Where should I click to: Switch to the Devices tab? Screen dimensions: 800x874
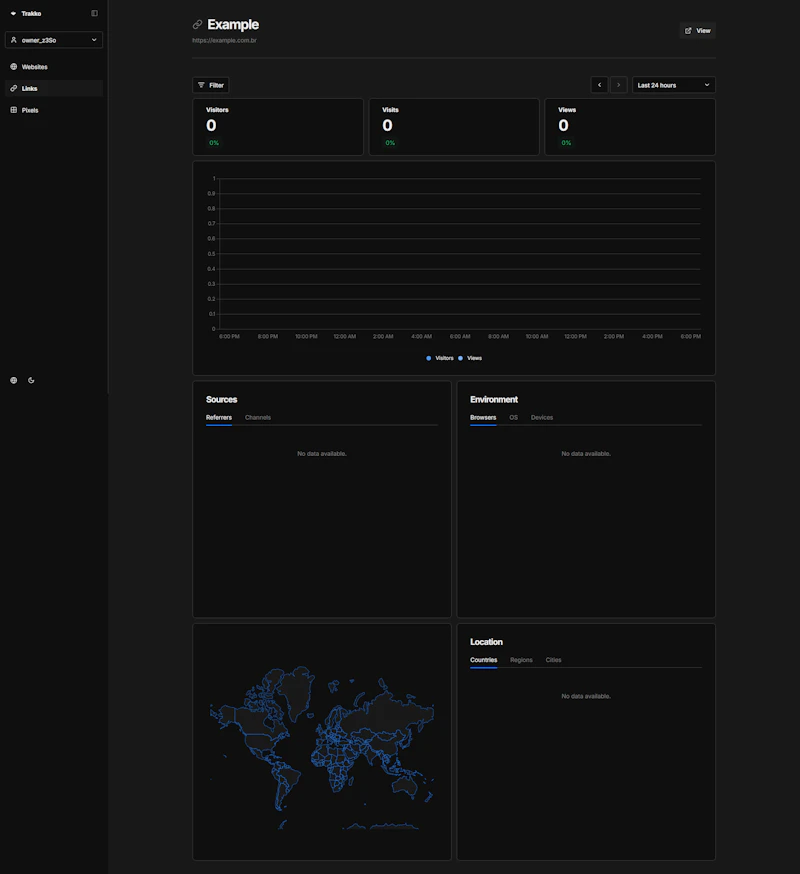(542, 417)
